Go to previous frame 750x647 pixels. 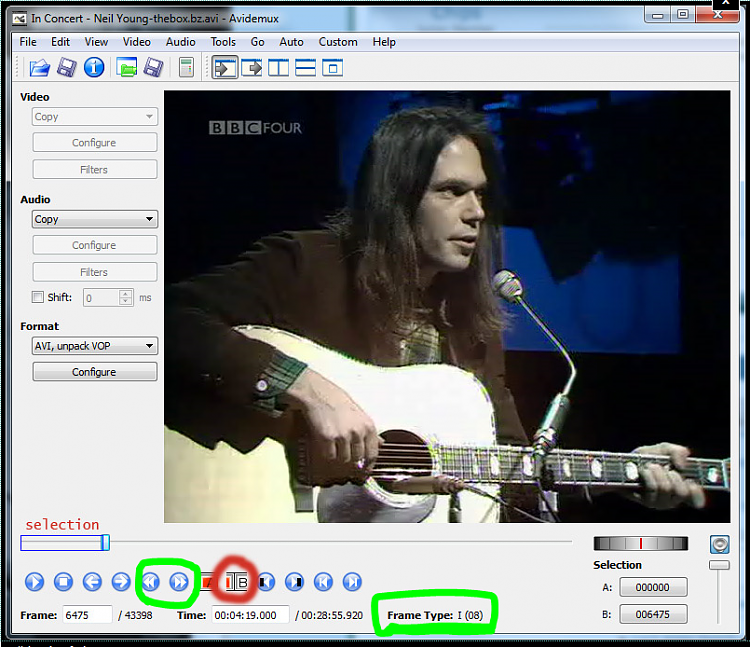point(92,582)
